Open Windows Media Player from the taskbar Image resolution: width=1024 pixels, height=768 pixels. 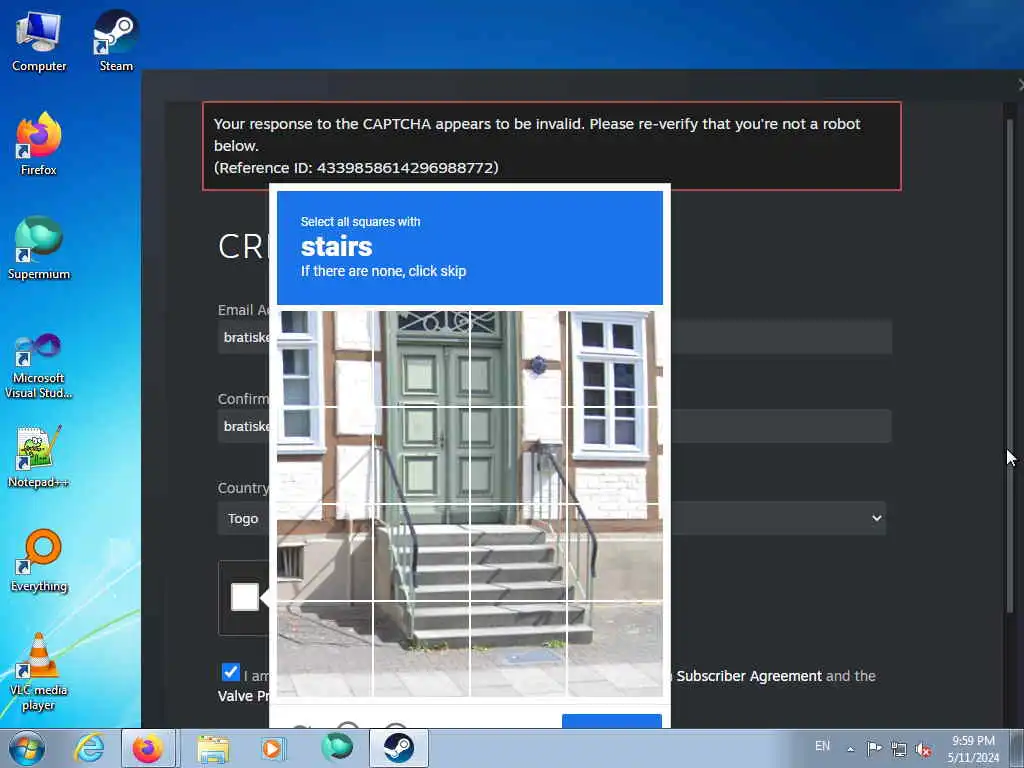point(272,748)
